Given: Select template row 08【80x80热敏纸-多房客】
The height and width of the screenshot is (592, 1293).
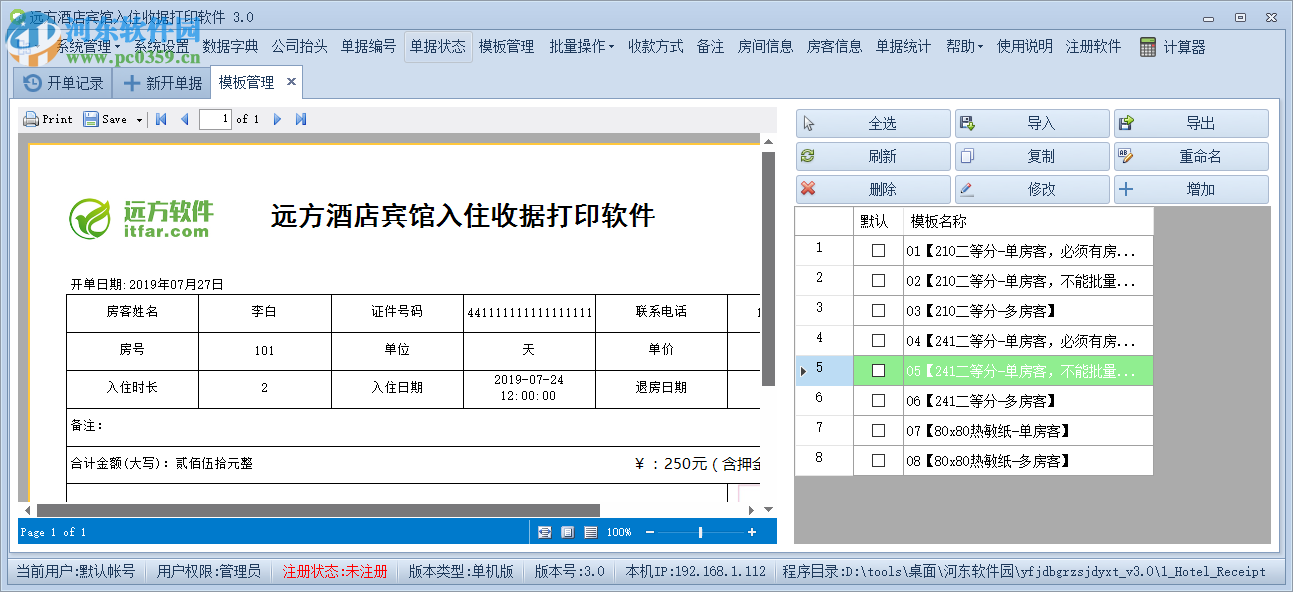Looking at the screenshot, I should 974,460.
